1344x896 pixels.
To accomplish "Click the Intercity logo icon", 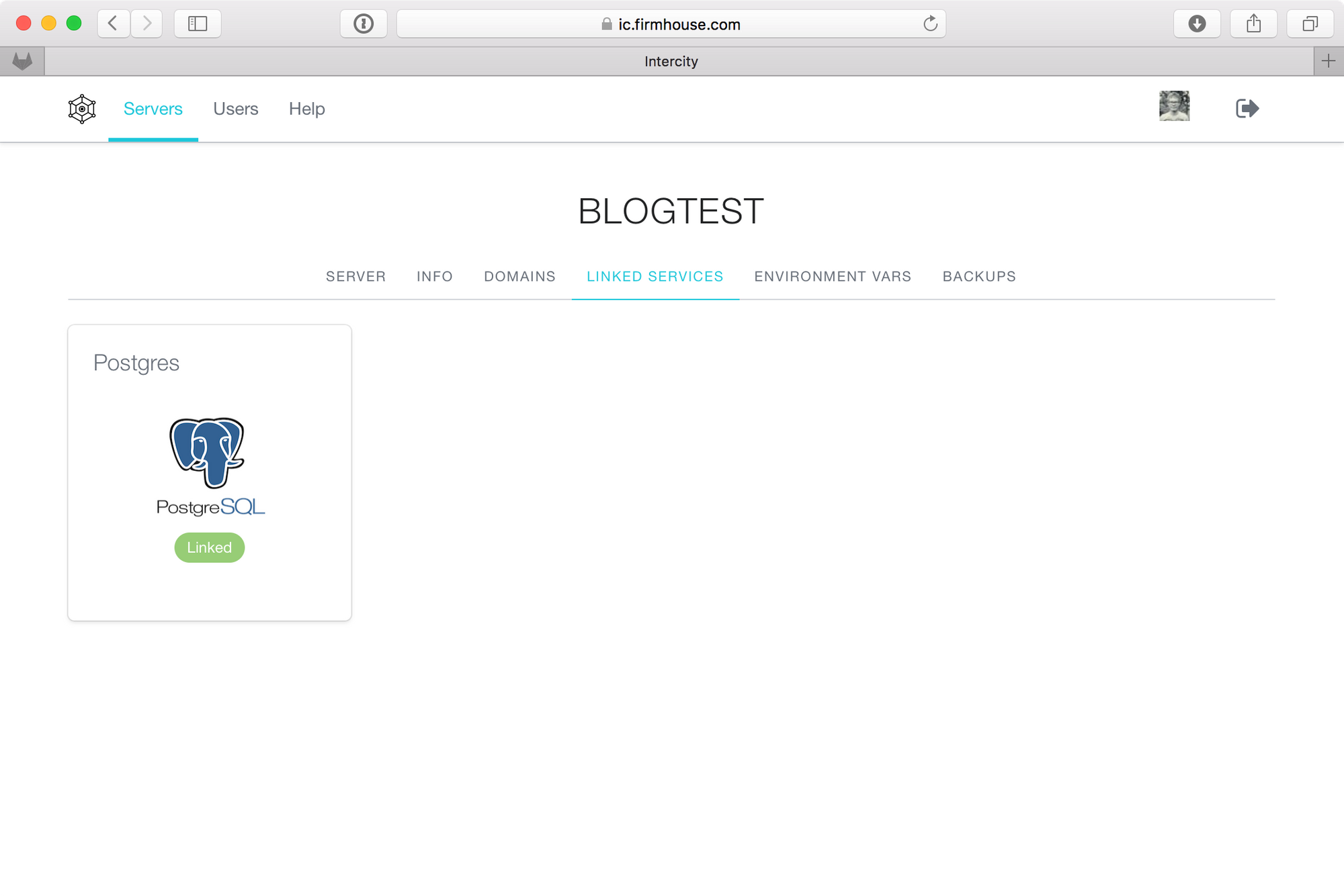I will click(x=82, y=109).
